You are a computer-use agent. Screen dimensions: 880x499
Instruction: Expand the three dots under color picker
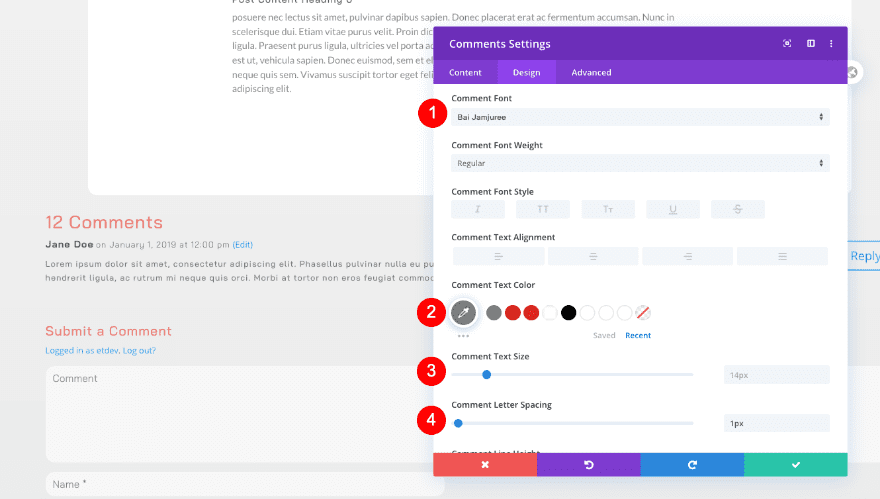coord(463,336)
